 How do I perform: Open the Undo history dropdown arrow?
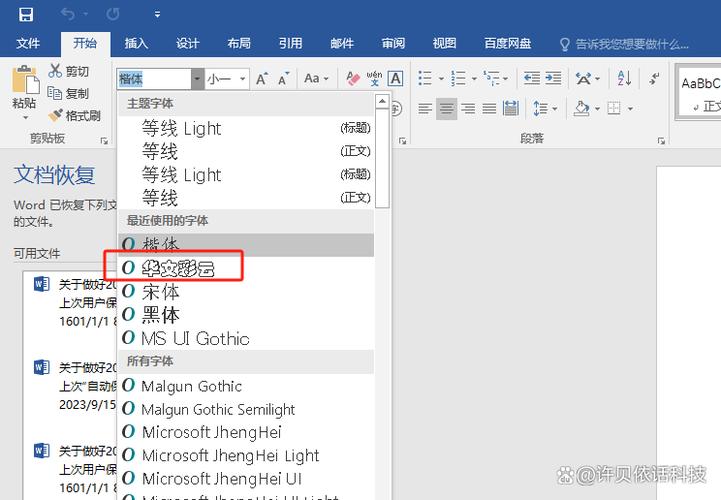coord(86,14)
